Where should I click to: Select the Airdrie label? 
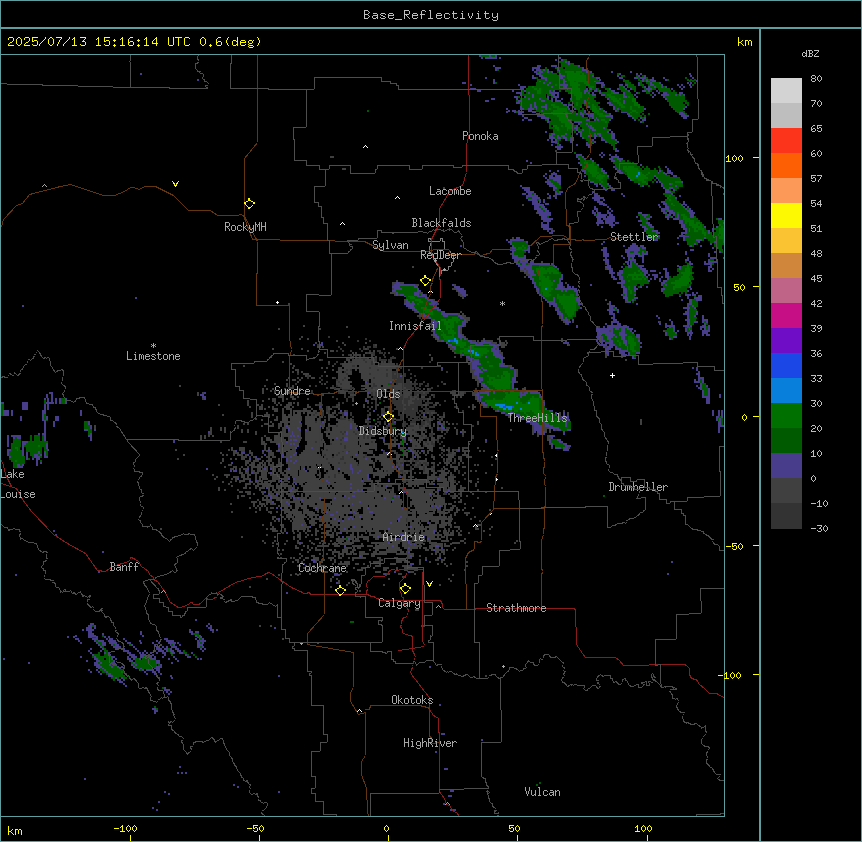tap(404, 537)
